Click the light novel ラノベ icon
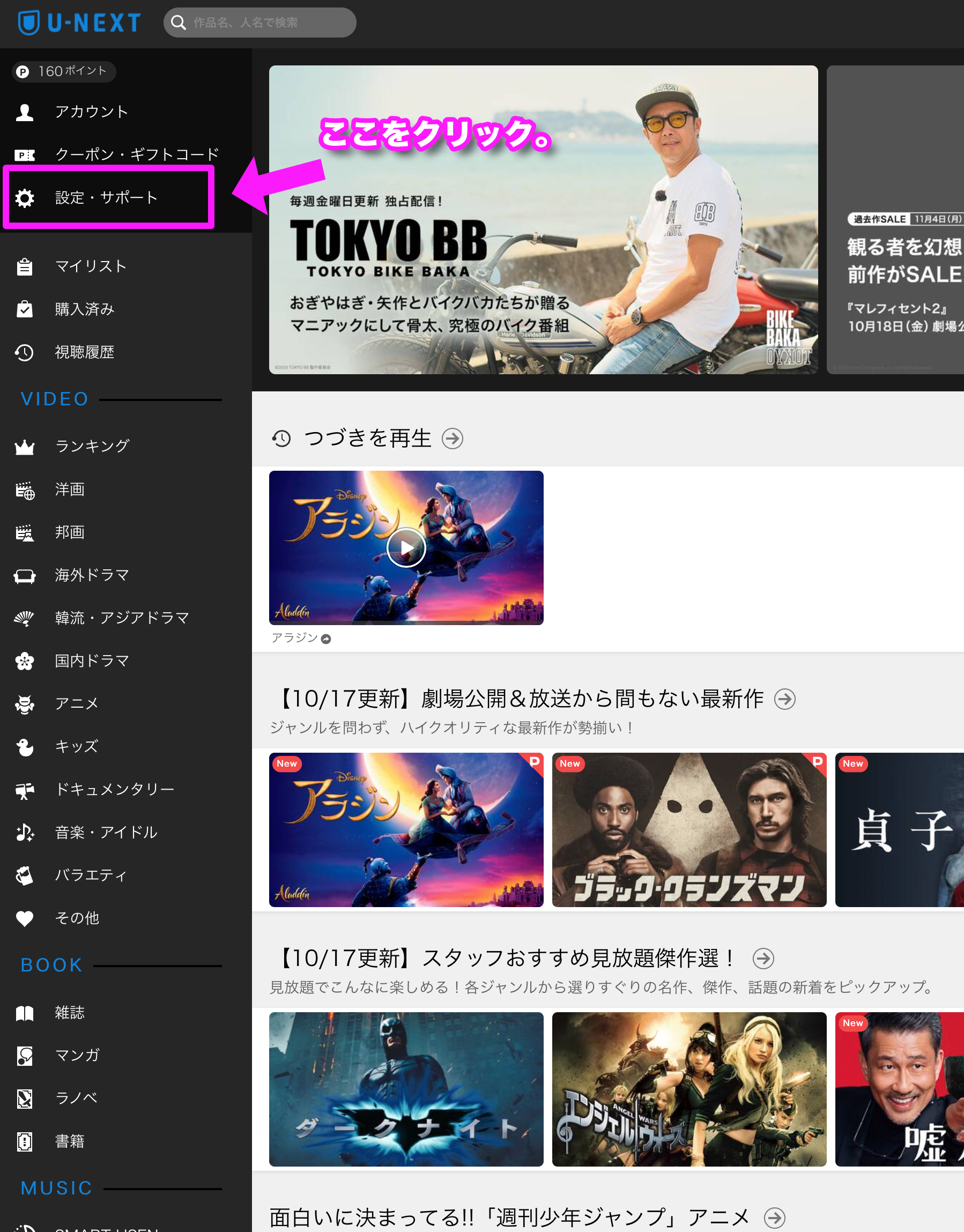 pyautogui.click(x=24, y=1099)
